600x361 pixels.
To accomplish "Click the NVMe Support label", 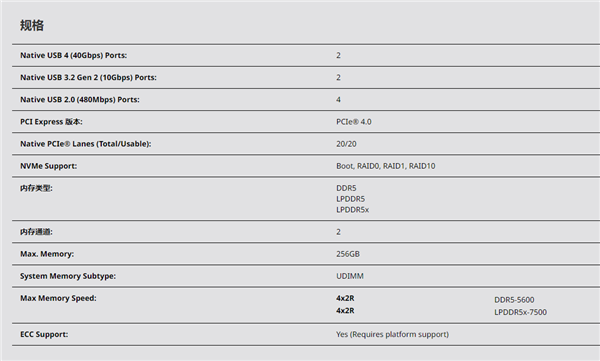I will [49, 166].
